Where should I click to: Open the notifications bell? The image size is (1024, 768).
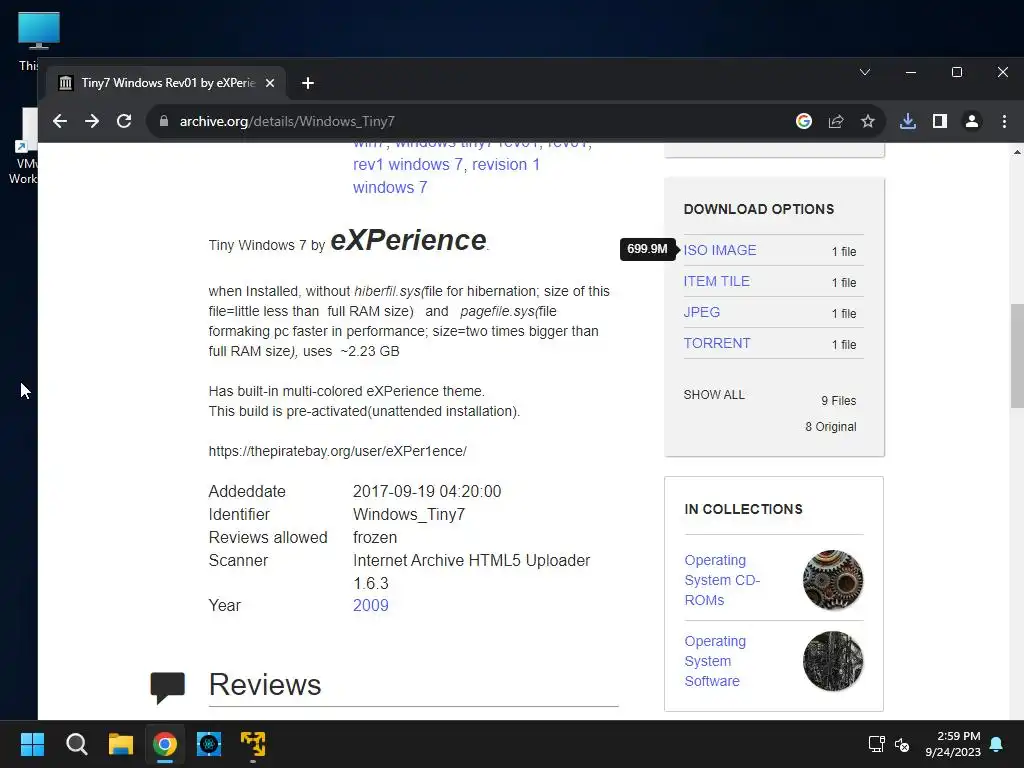tap(997, 744)
